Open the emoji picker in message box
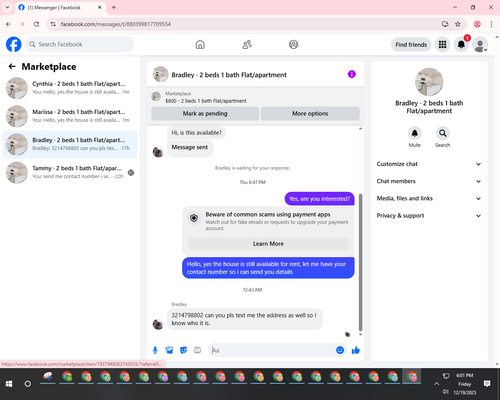 tap(340, 350)
